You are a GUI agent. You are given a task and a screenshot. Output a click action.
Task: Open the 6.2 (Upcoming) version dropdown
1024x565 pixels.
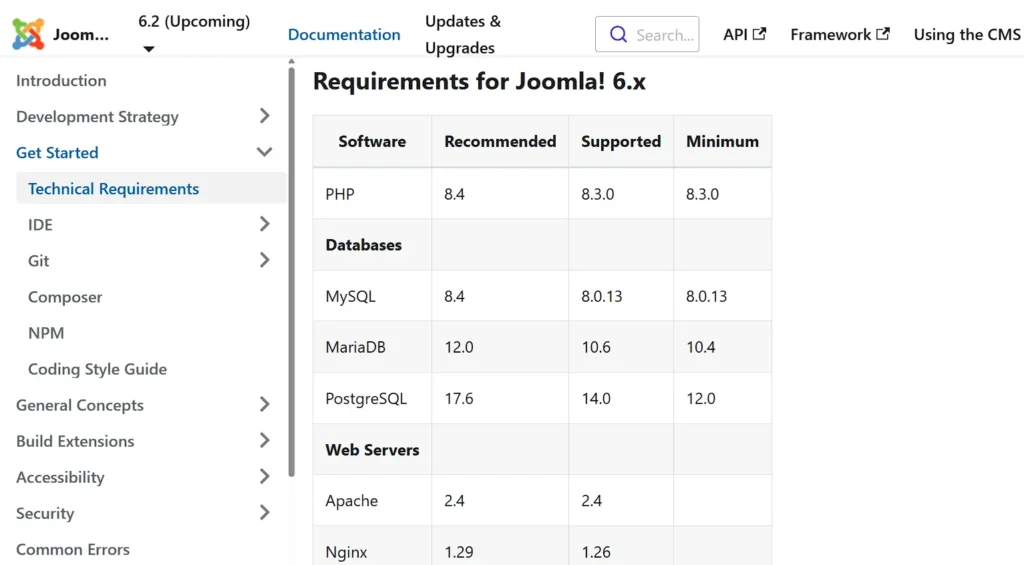[194, 34]
